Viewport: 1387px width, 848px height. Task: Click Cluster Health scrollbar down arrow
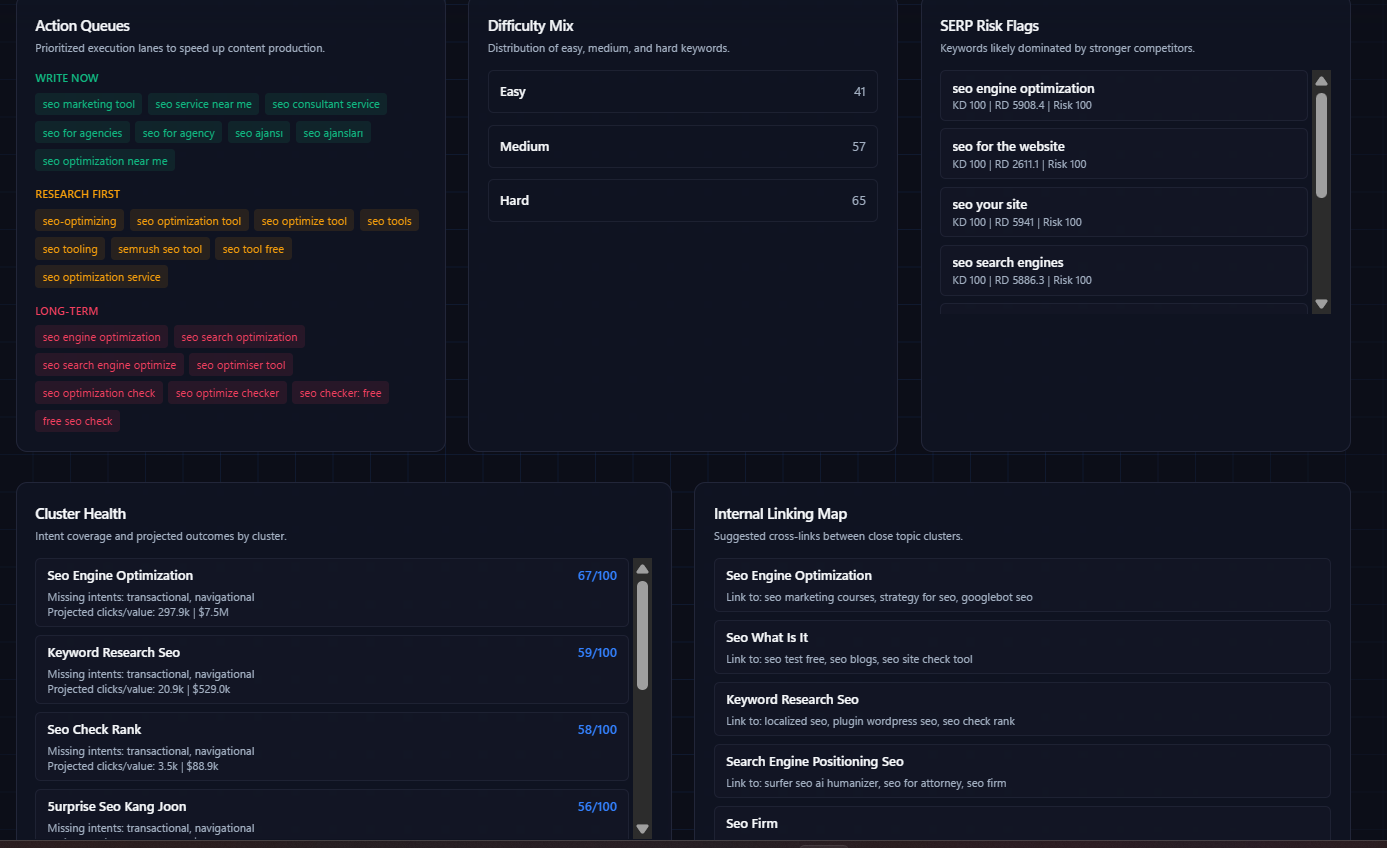point(643,828)
